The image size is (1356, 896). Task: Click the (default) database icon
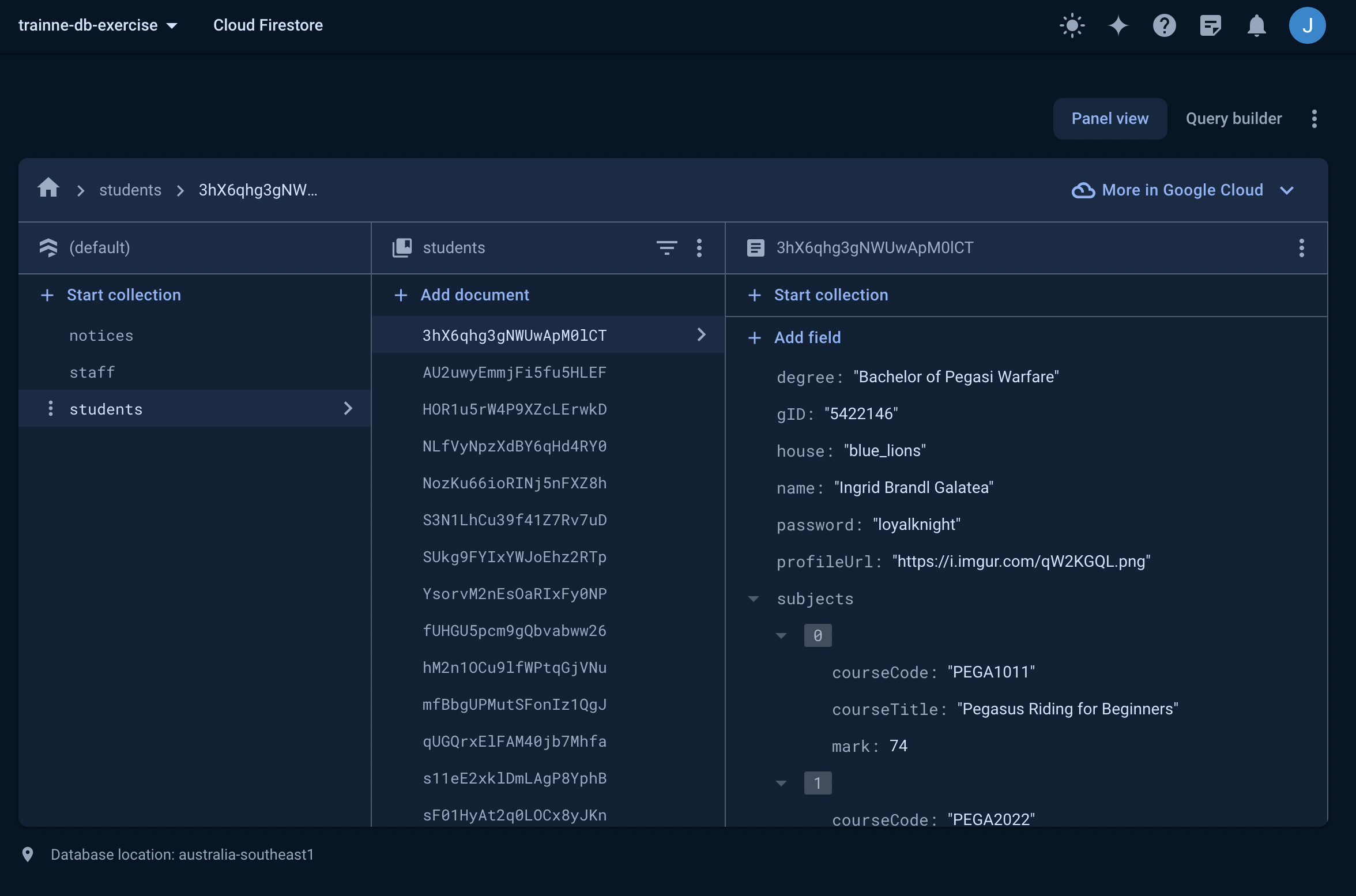pos(48,248)
